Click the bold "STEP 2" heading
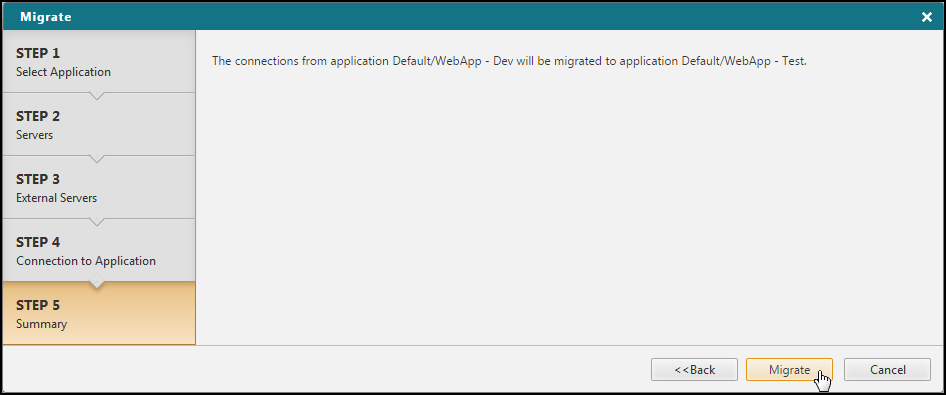 coord(38,116)
